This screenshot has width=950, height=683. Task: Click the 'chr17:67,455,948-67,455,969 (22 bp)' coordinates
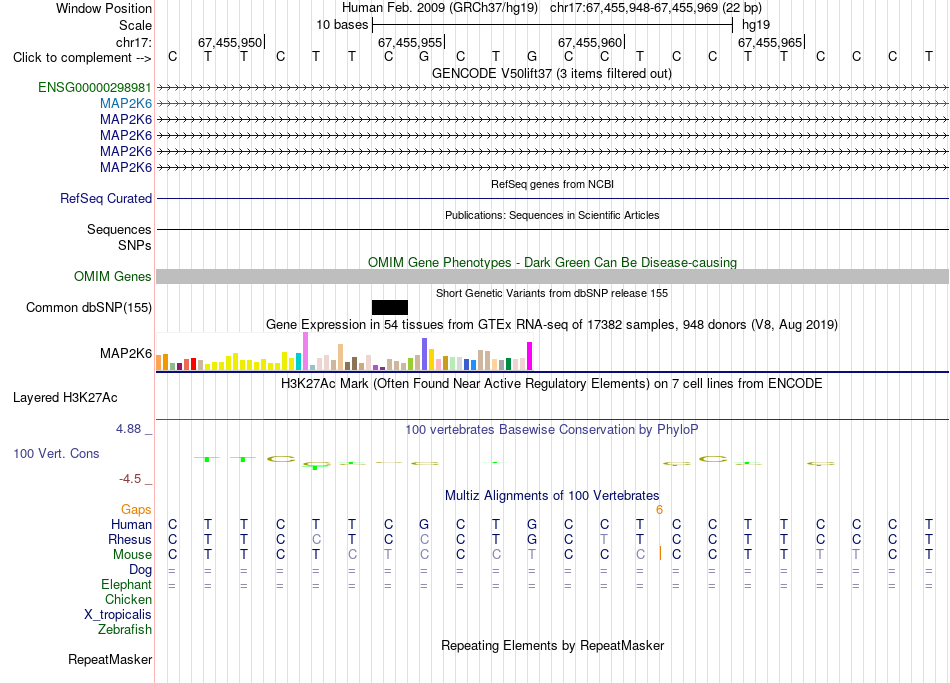tap(656, 8)
